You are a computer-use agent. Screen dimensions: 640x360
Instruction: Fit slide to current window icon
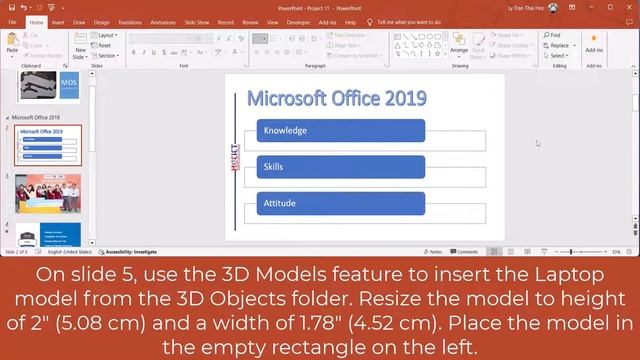(x=630, y=252)
